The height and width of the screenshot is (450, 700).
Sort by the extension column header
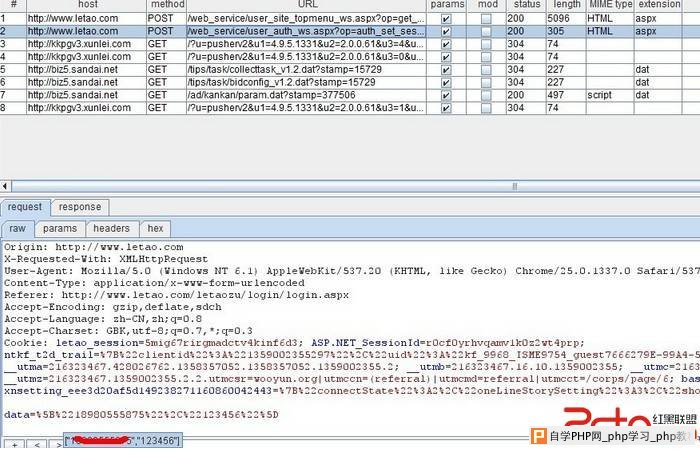[658, 4]
